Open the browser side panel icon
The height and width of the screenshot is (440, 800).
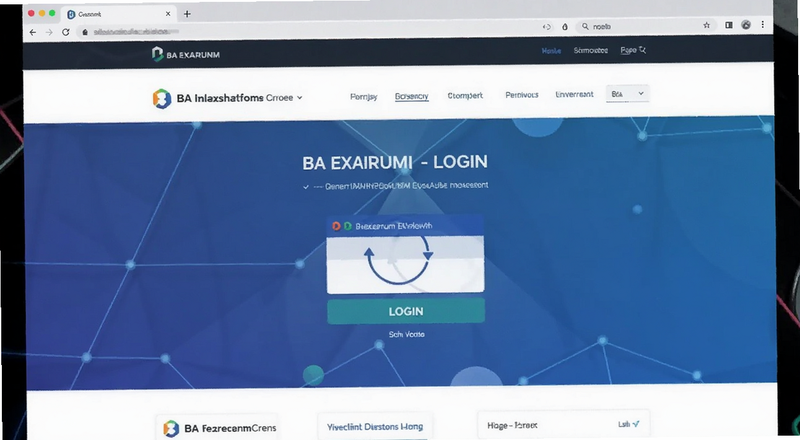point(729,25)
